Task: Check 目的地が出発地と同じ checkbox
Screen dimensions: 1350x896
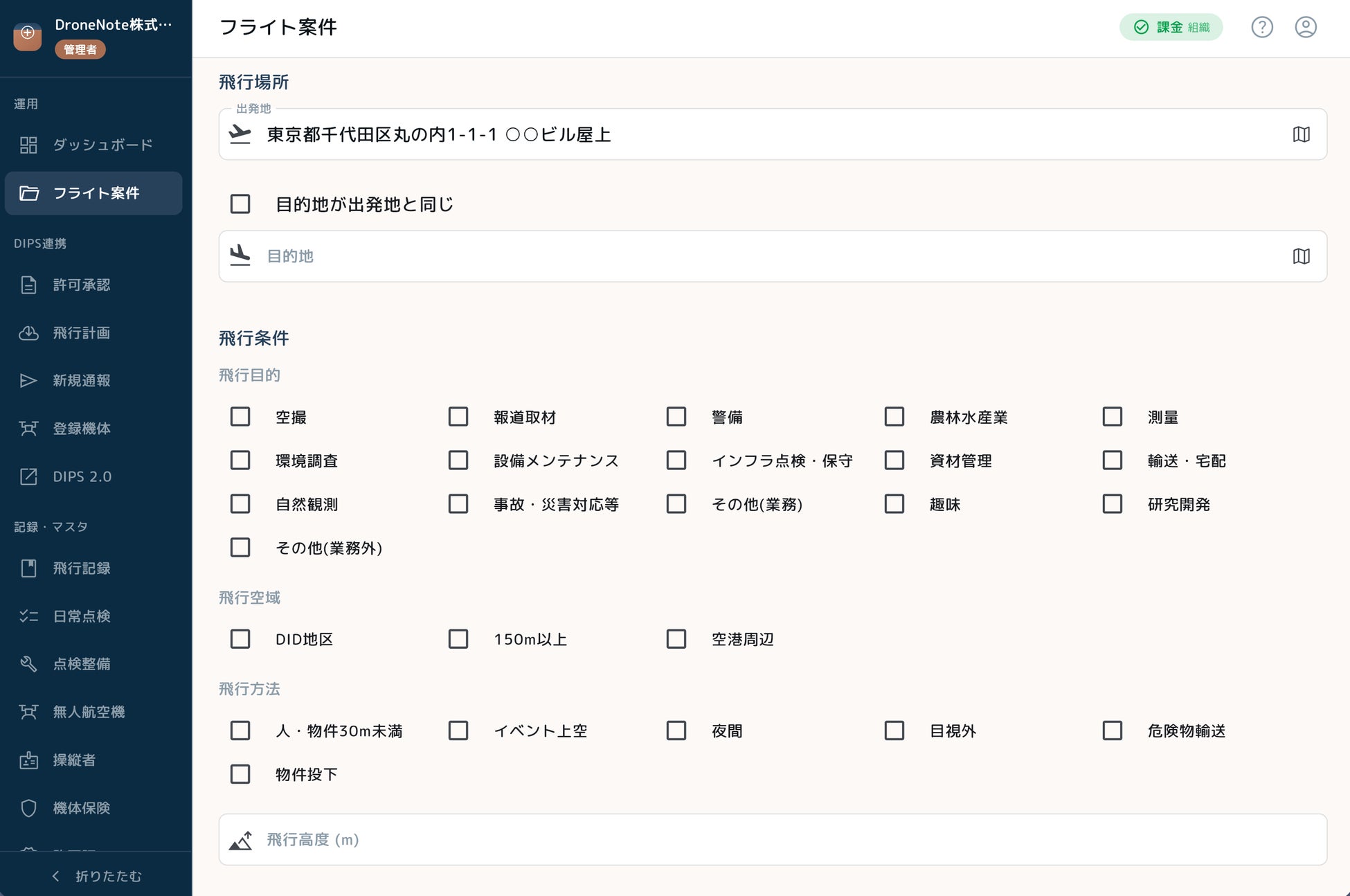Action: tap(240, 204)
